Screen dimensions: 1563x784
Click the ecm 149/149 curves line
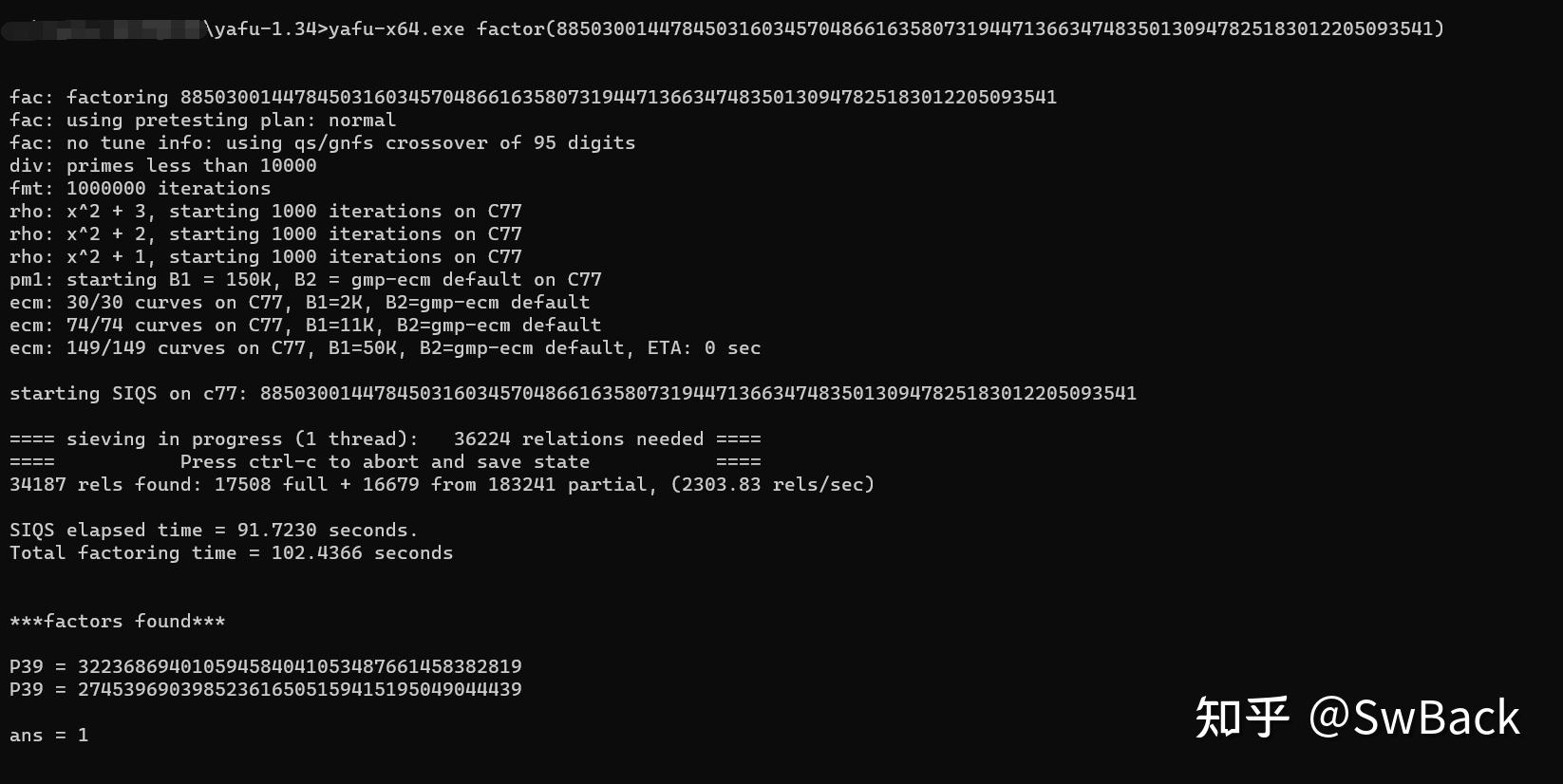[x=386, y=347]
